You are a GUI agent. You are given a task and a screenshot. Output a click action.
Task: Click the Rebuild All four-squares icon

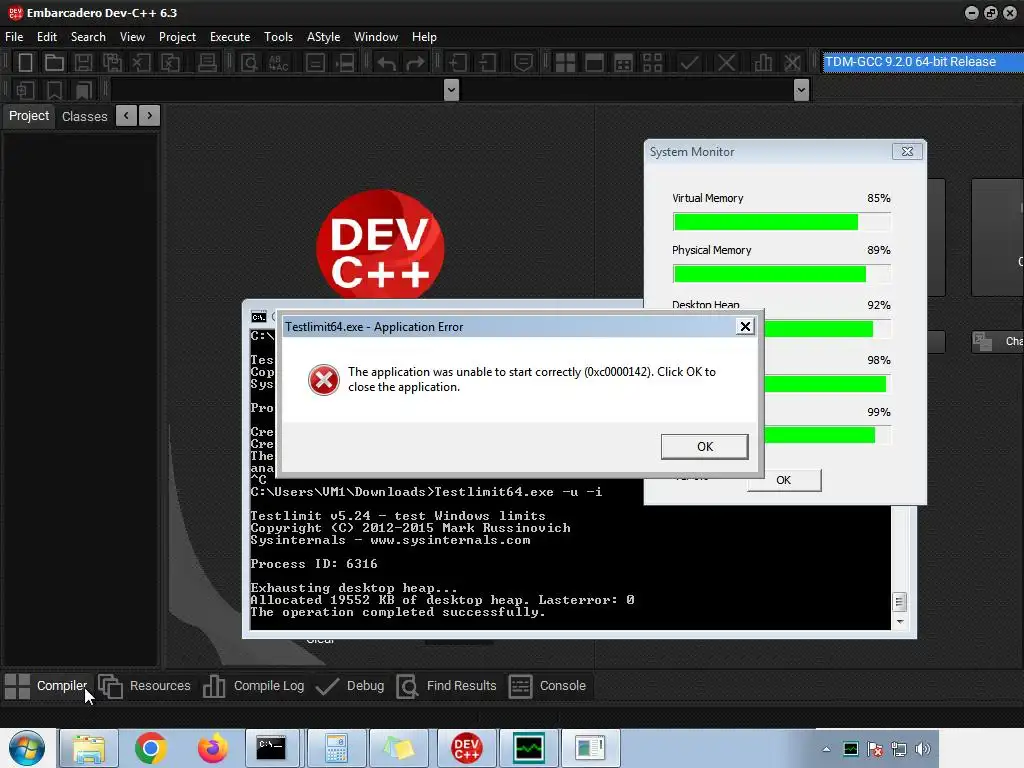pos(652,63)
